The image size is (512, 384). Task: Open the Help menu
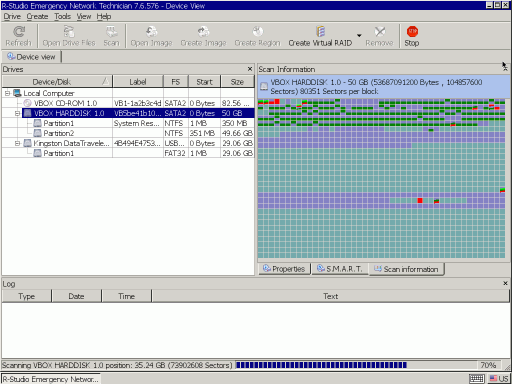pos(104,16)
